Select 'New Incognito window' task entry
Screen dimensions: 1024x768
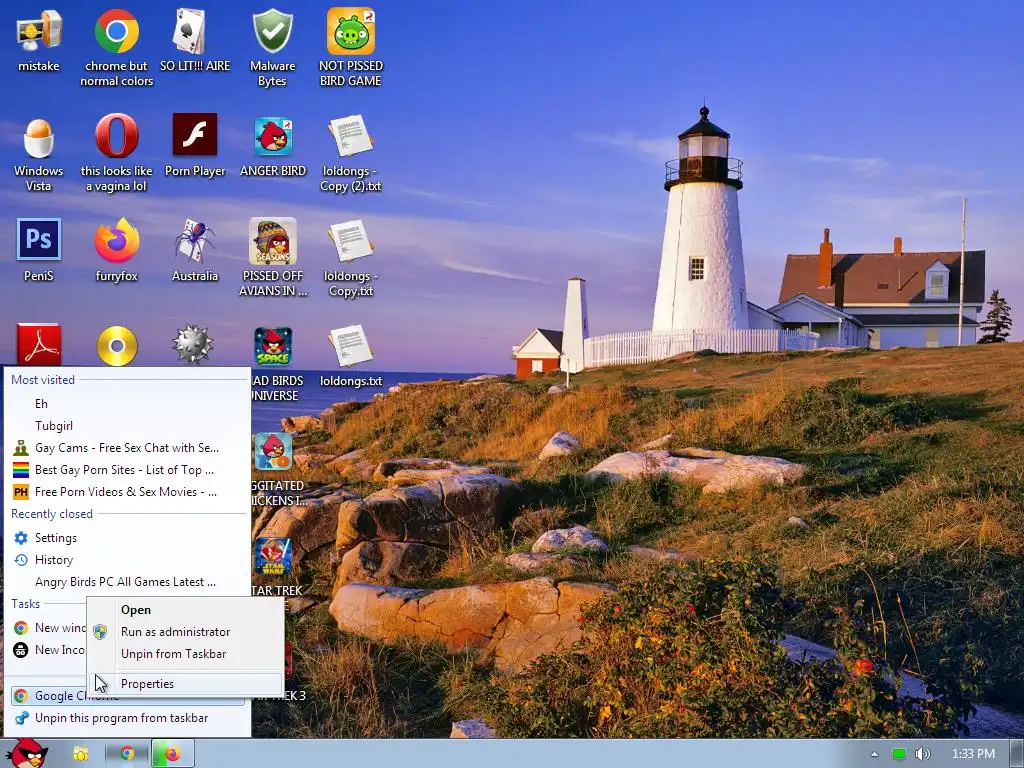(x=48, y=650)
